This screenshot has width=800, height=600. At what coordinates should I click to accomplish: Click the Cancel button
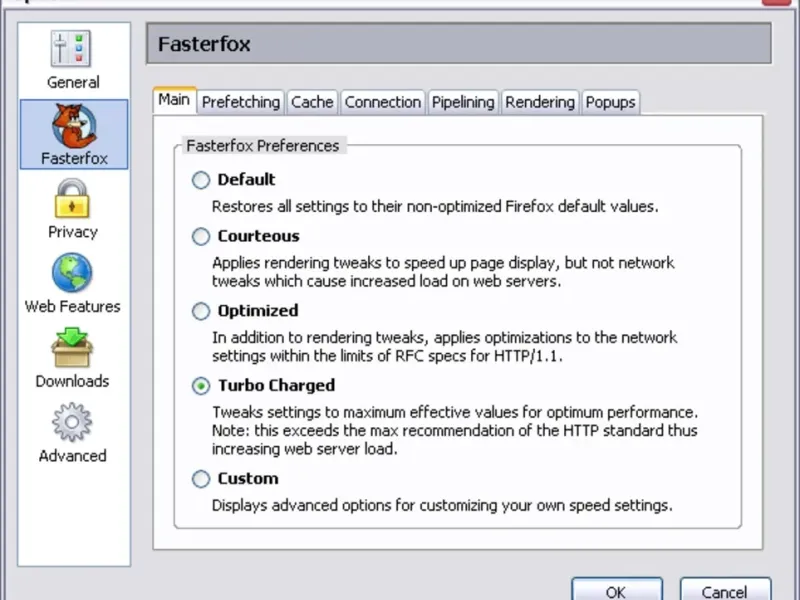click(x=725, y=591)
